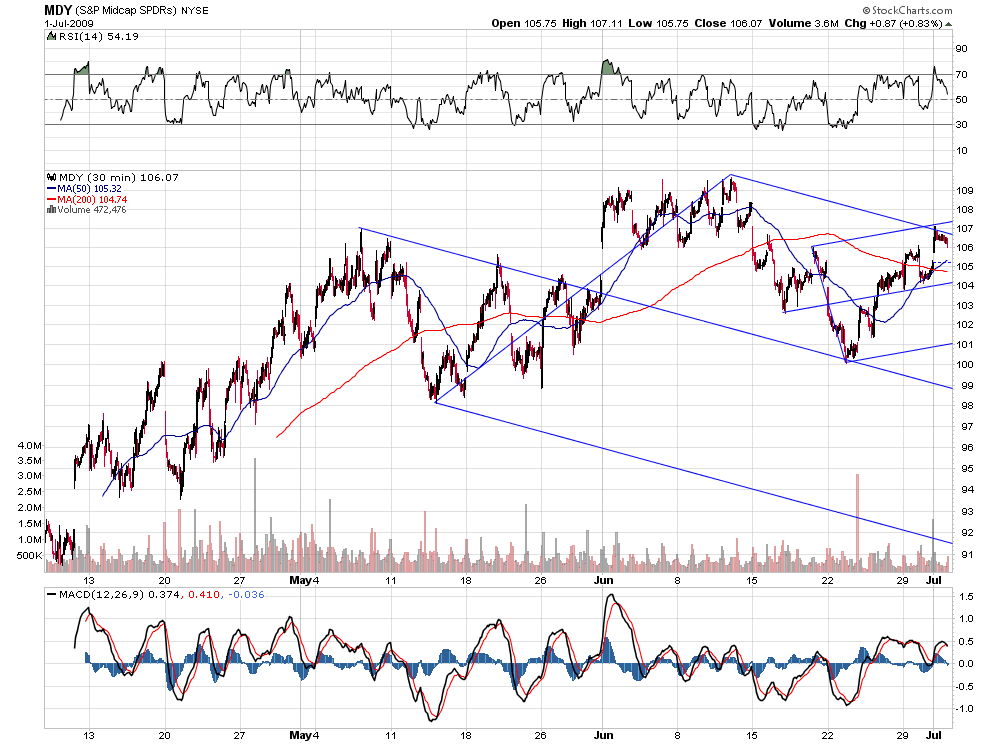This screenshot has width=990, height=744.
Task: Click the blue MA(50) line swatch
Action: coord(51,189)
